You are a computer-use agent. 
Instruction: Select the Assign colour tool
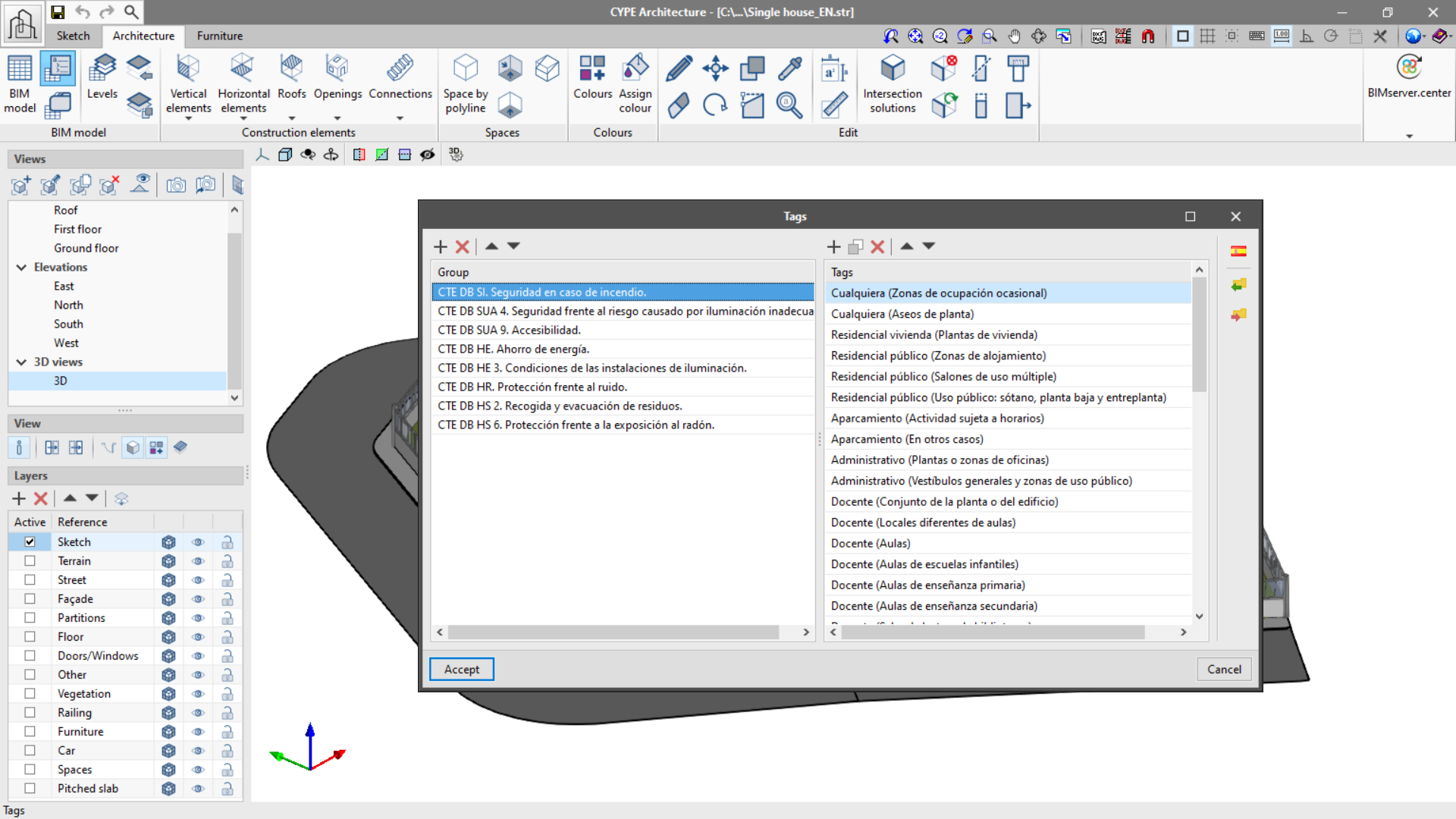(x=635, y=84)
